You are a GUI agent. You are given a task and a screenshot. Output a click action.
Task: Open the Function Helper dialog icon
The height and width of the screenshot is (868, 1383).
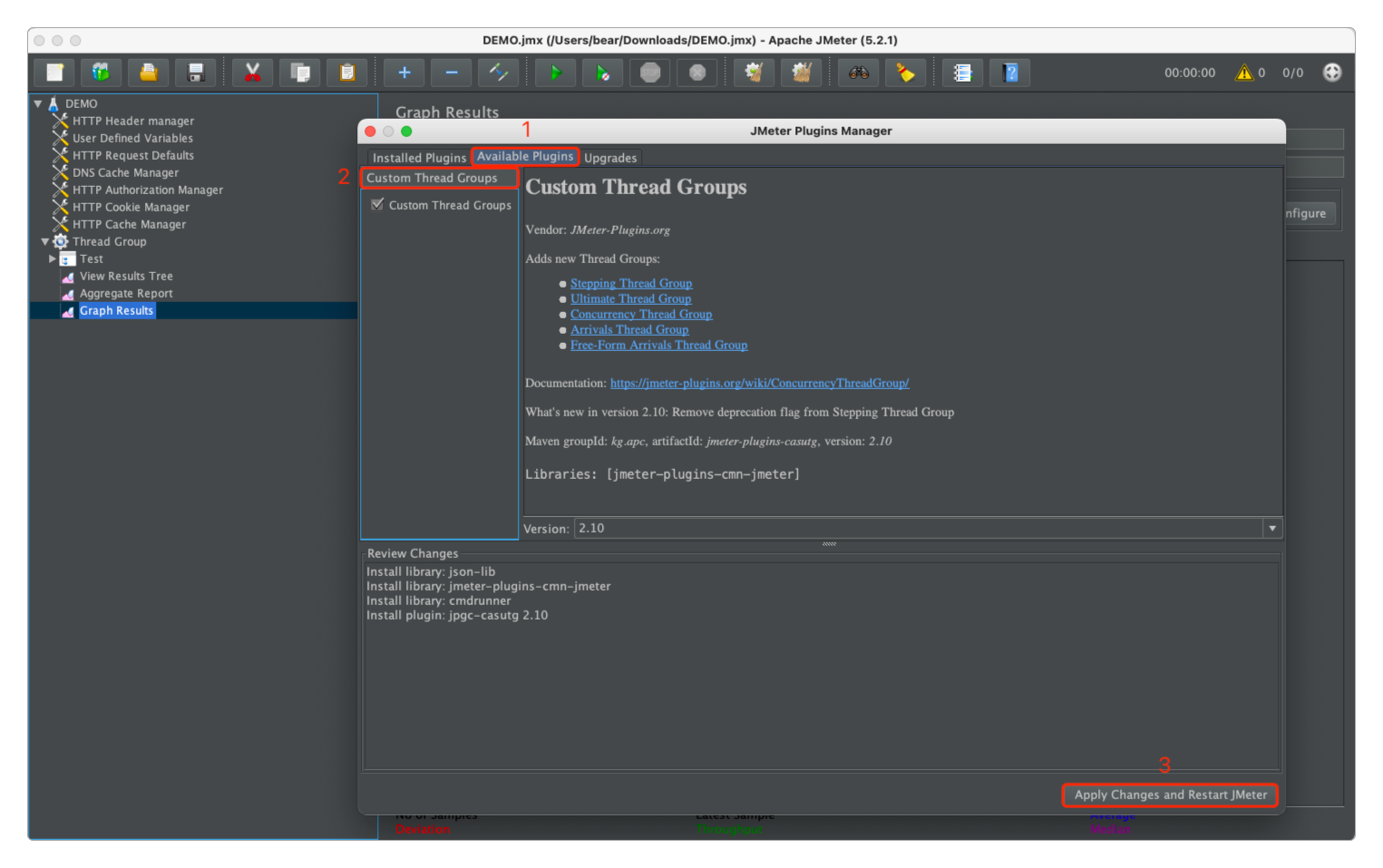[x=963, y=73]
